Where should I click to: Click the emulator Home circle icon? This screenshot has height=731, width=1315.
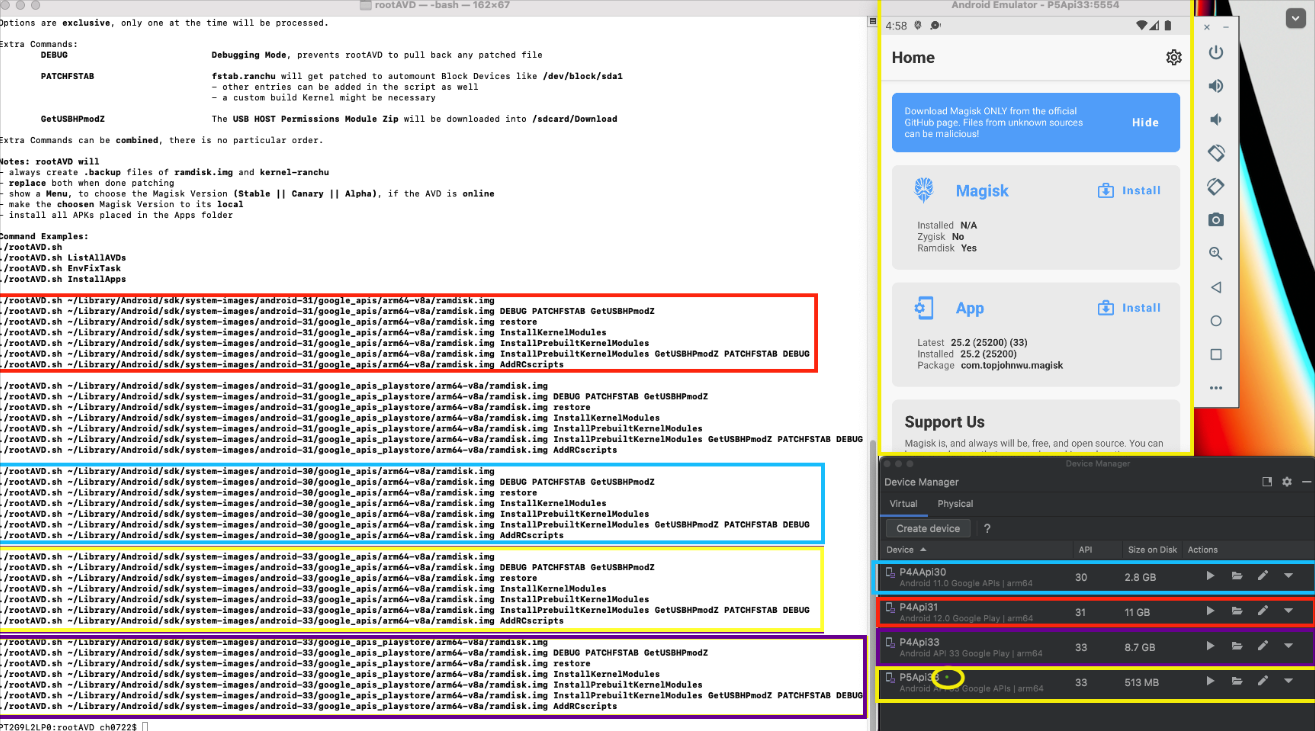1216,321
